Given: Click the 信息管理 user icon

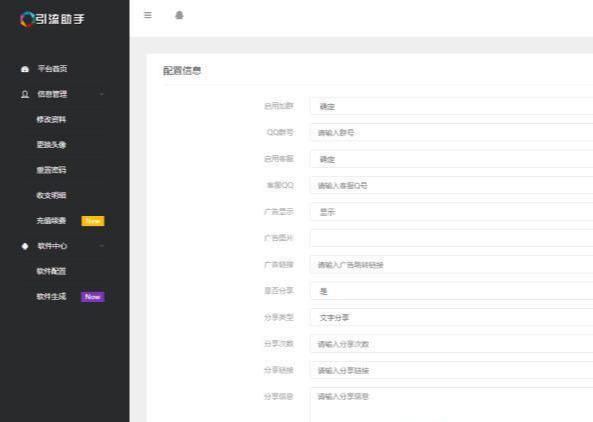Looking at the screenshot, I should [25, 94].
